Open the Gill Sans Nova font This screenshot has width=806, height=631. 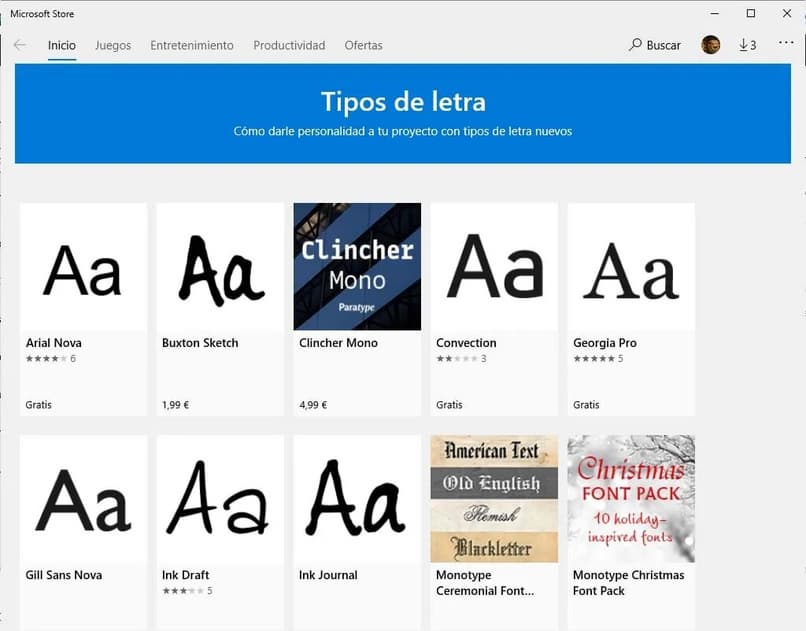click(x=83, y=498)
